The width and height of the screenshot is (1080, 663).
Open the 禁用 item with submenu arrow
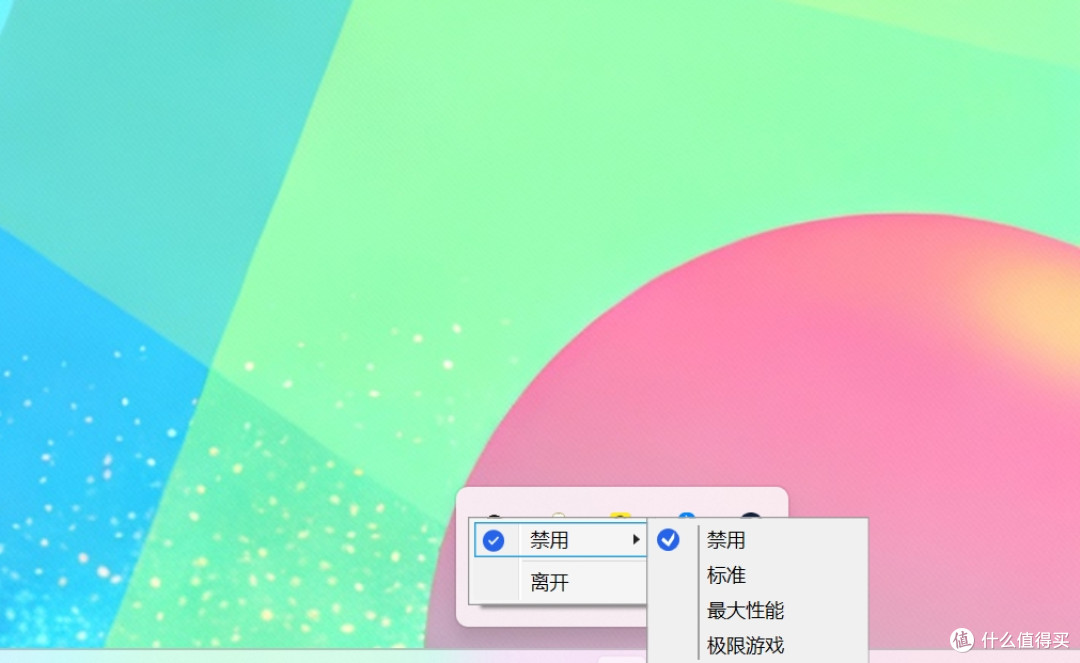560,540
